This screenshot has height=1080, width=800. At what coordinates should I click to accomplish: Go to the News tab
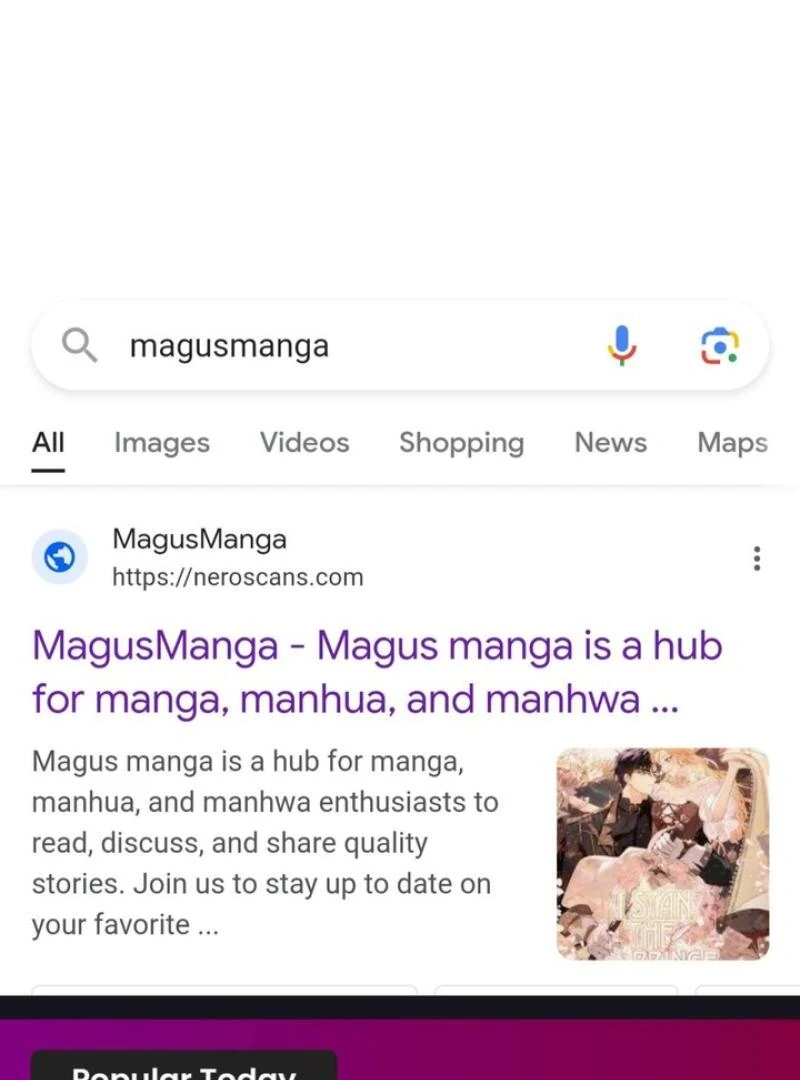(611, 443)
